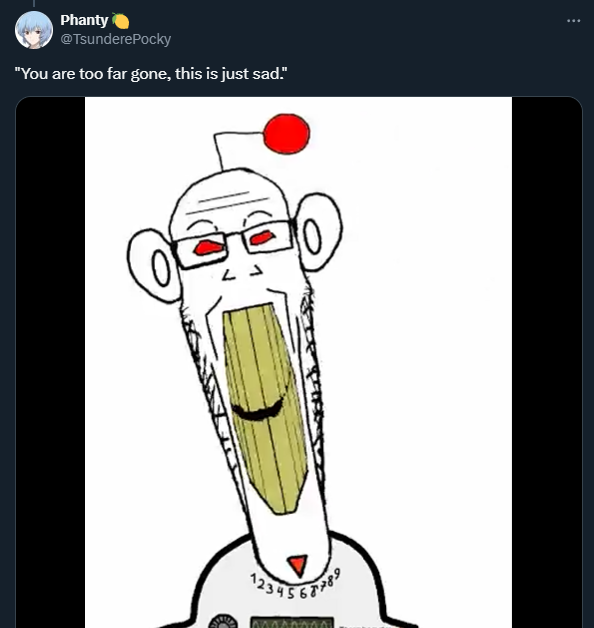Viewport: 594px width, 628px height.
Task: Click the forehead wrinkle lines in the drawing
Action: click(x=228, y=203)
